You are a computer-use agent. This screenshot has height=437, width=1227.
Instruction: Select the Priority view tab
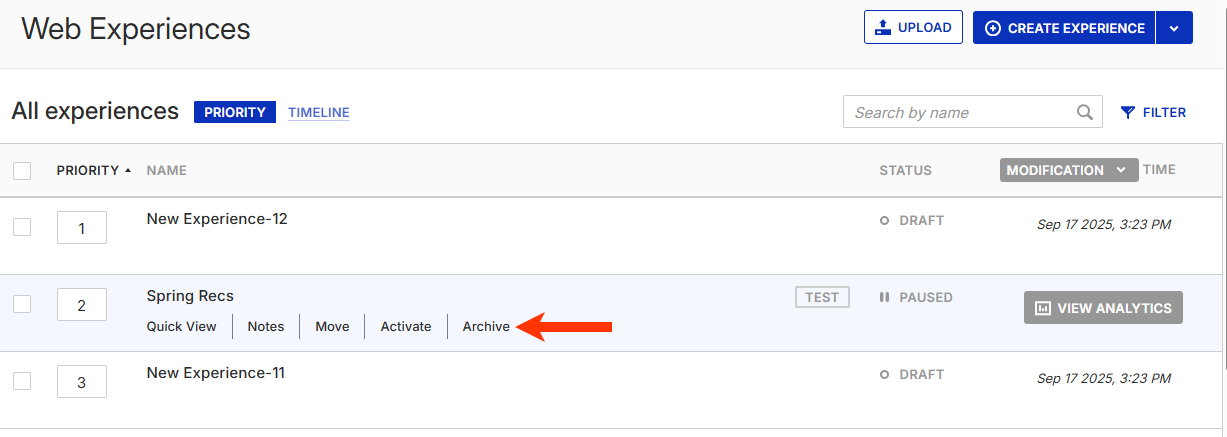[235, 112]
